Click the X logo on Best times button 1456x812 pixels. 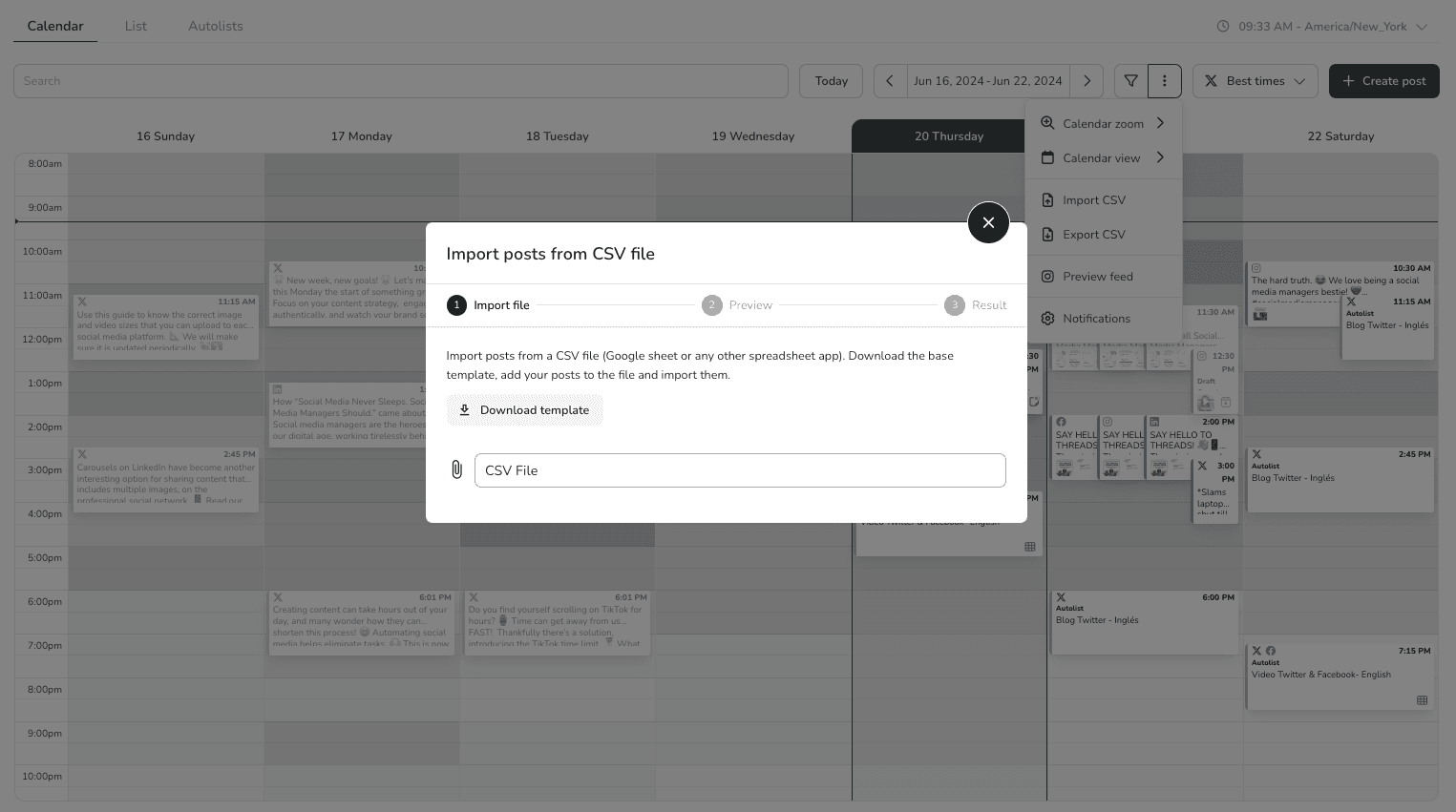pos(1212,81)
